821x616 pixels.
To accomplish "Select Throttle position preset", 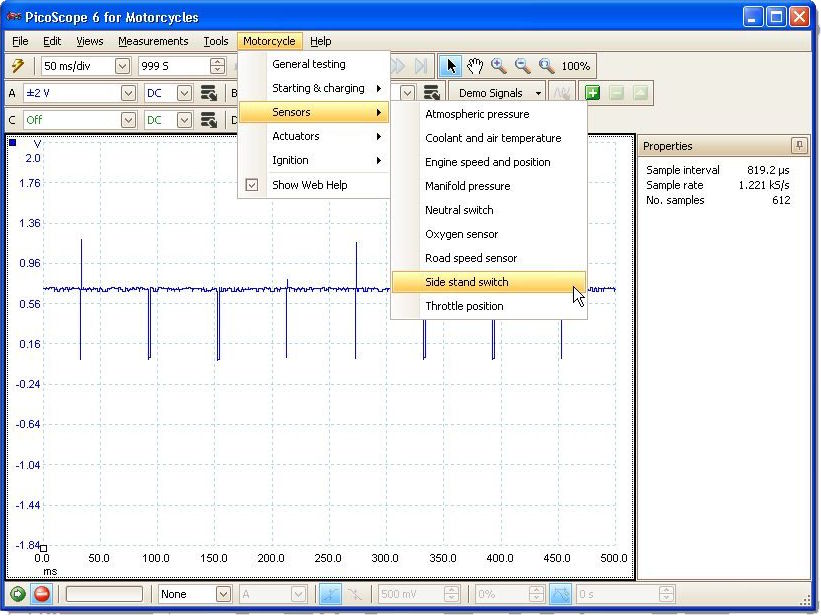I will 489,306.
